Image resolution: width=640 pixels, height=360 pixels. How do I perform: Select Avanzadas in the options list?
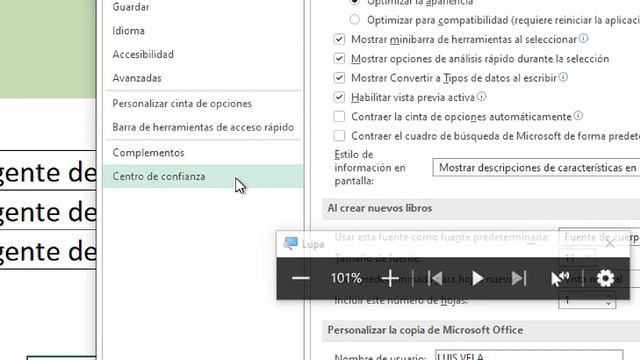(137, 78)
